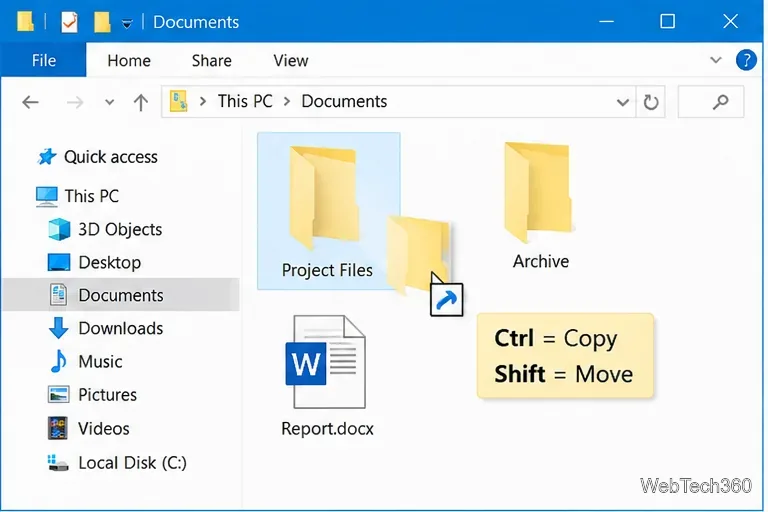This screenshot has height=512, width=768.
Task: Click the Archive name label
Action: (541, 261)
